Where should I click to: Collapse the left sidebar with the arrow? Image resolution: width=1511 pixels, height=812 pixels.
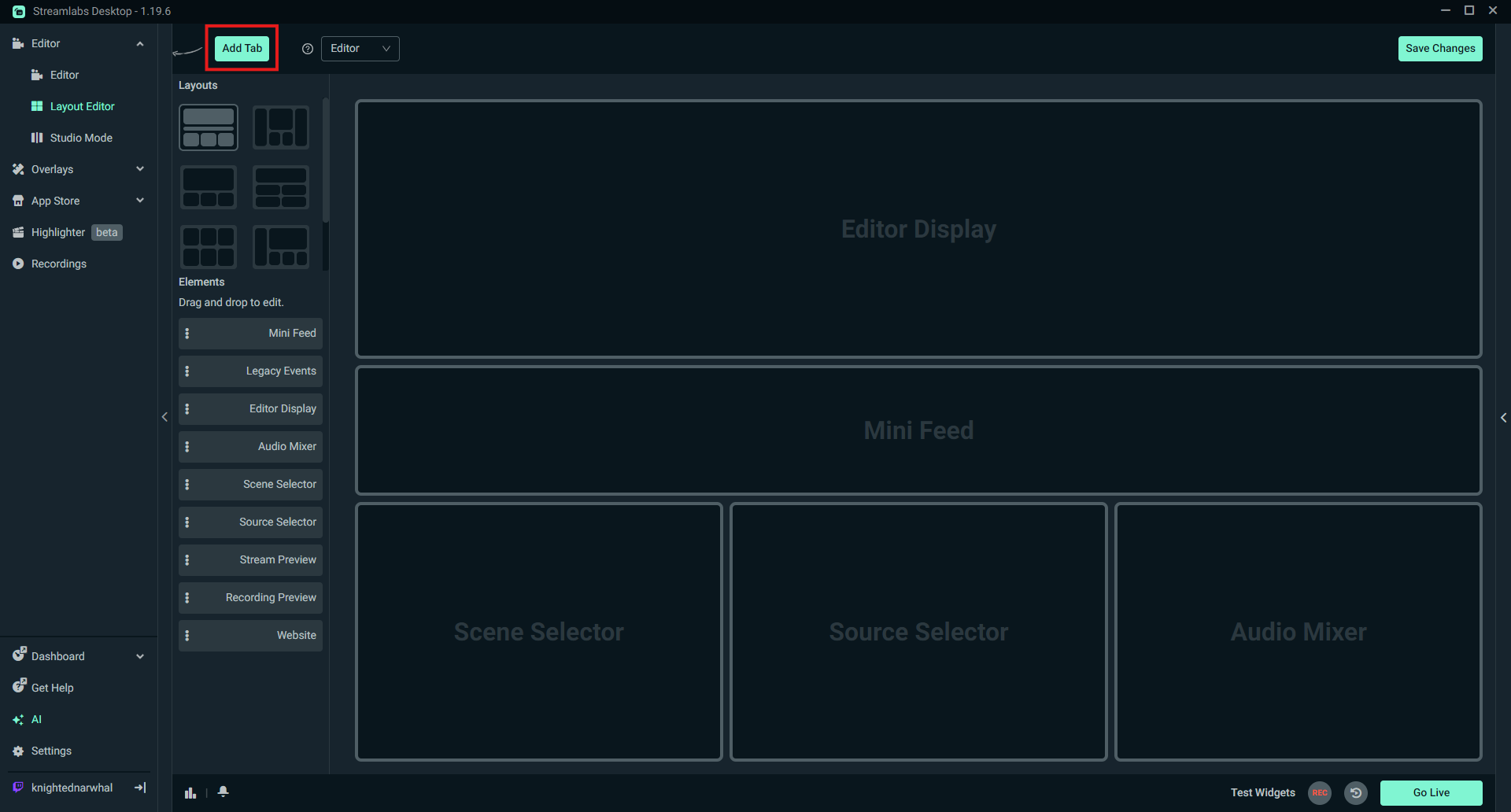[x=164, y=416]
